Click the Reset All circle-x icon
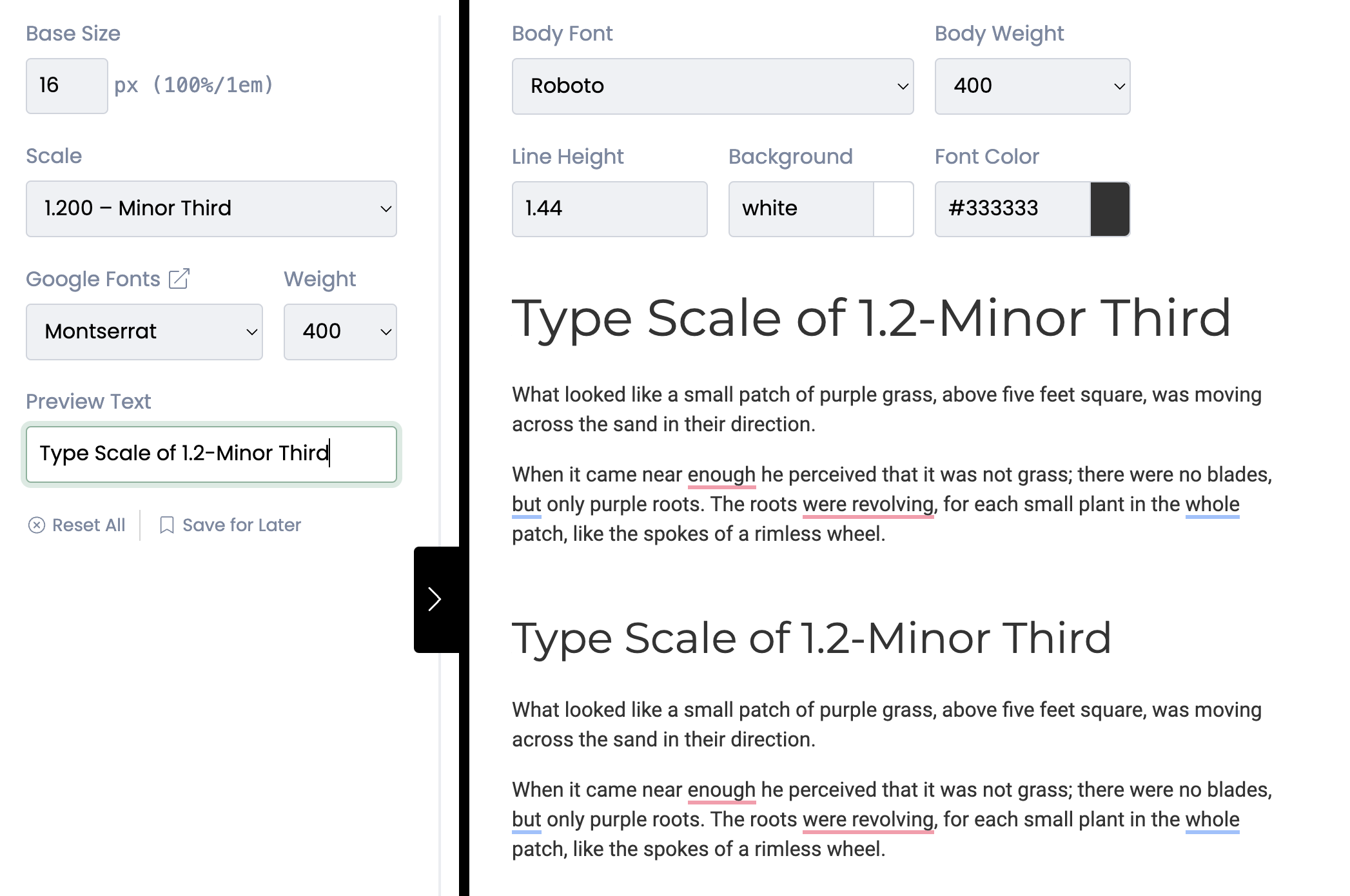Viewport: 1350px width, 896px height. [x=37, y=525]
